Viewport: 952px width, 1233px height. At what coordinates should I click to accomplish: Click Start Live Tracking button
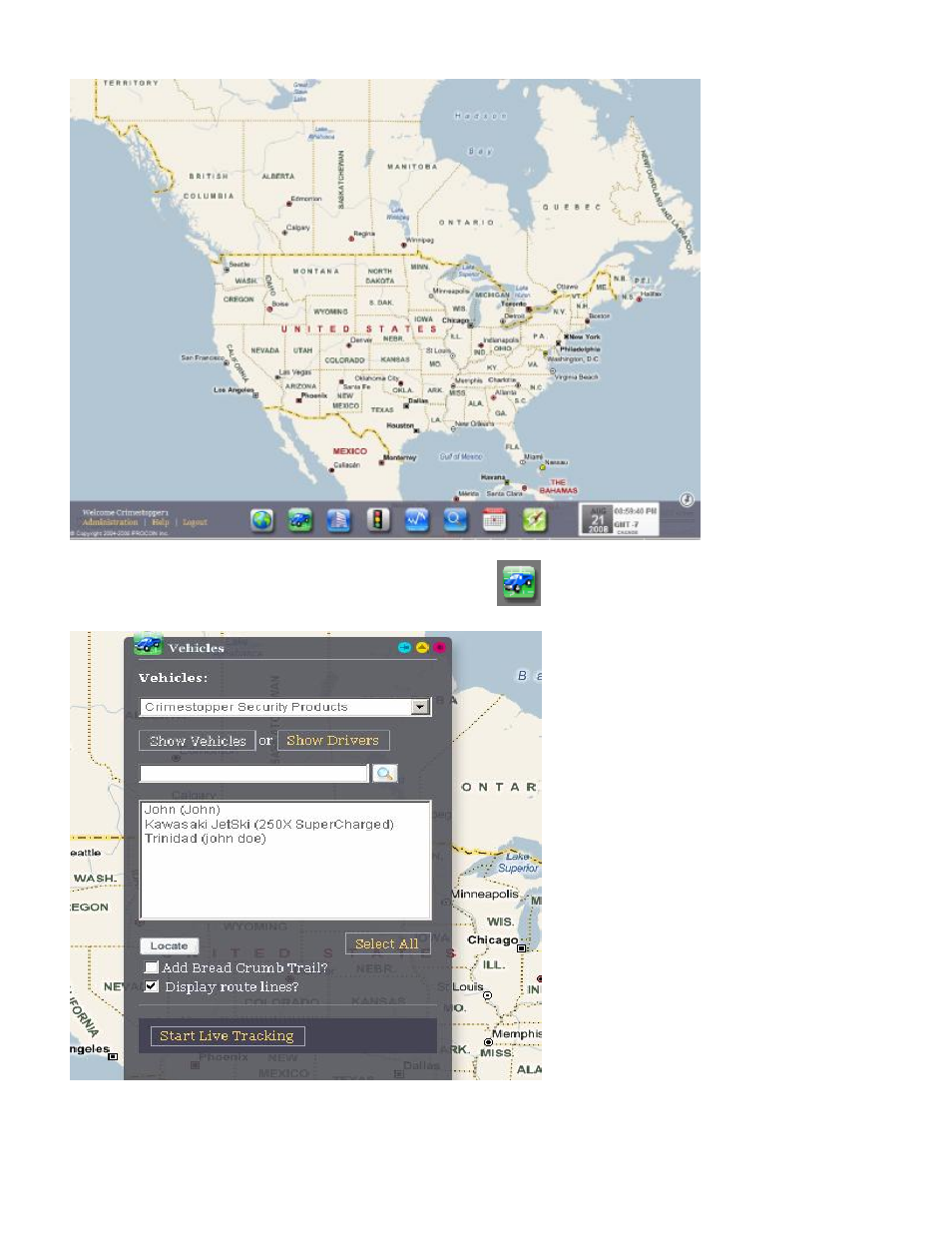coord(228,1036)
